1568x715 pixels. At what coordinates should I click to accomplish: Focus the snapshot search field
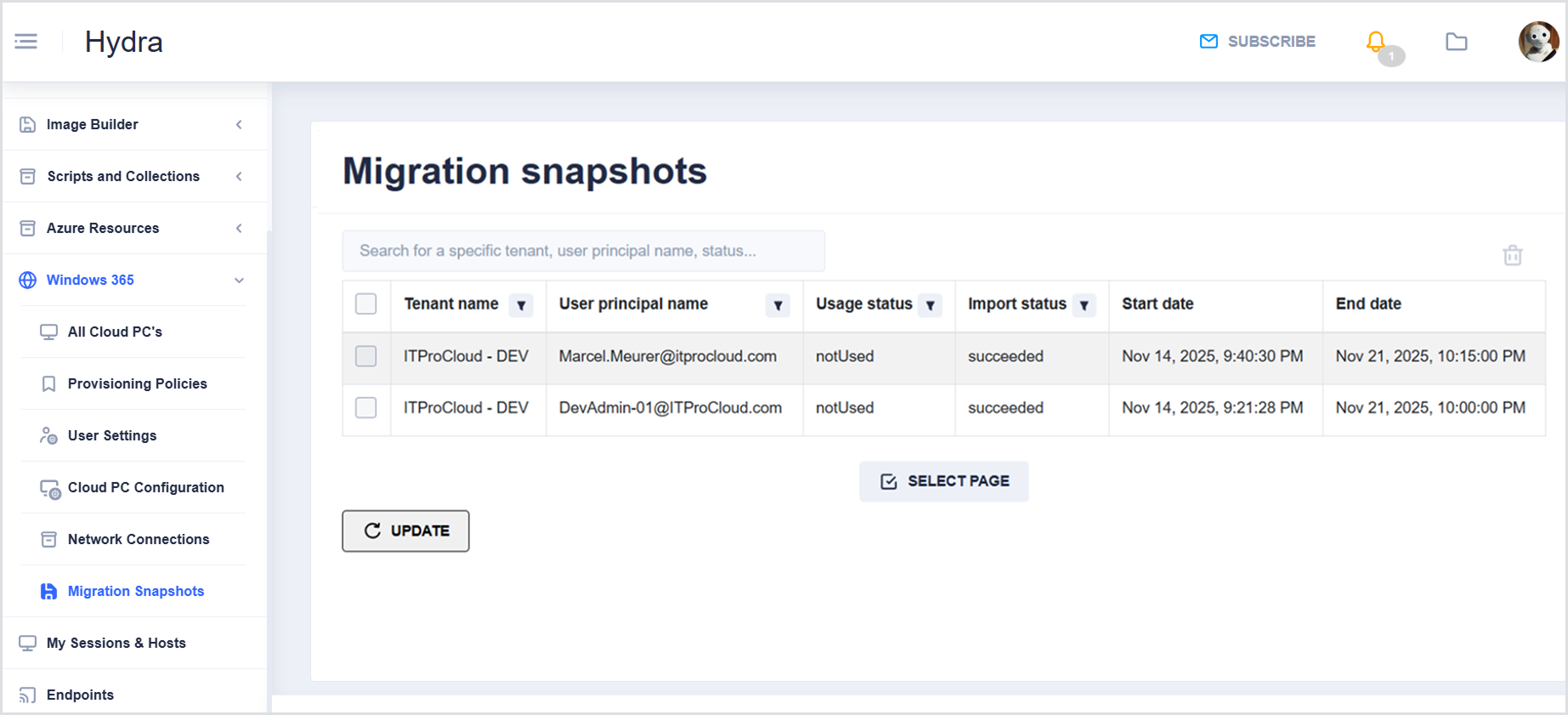(x=583, y=251)
